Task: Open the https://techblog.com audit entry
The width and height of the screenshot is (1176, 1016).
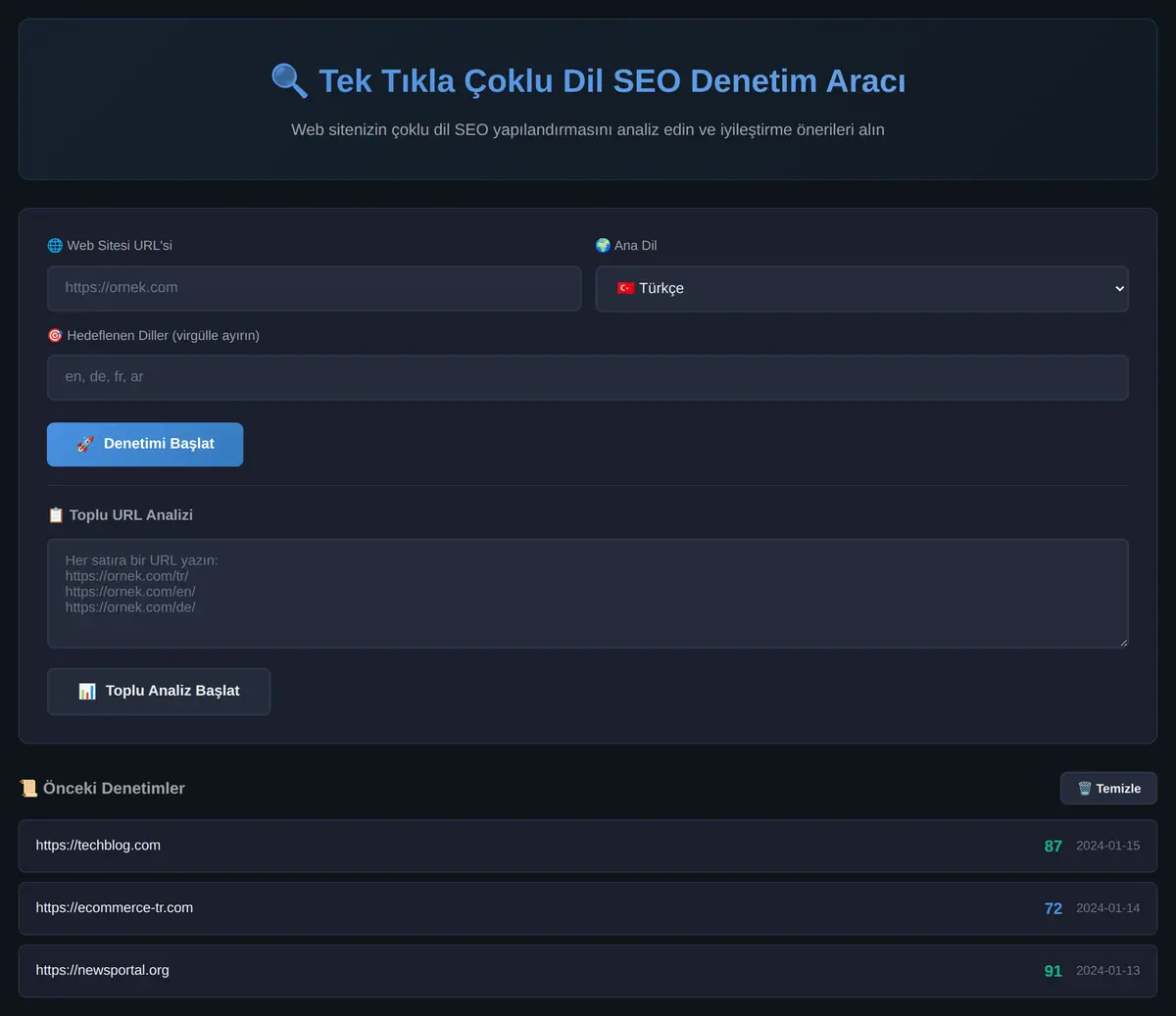Action: tap(588, 846)
